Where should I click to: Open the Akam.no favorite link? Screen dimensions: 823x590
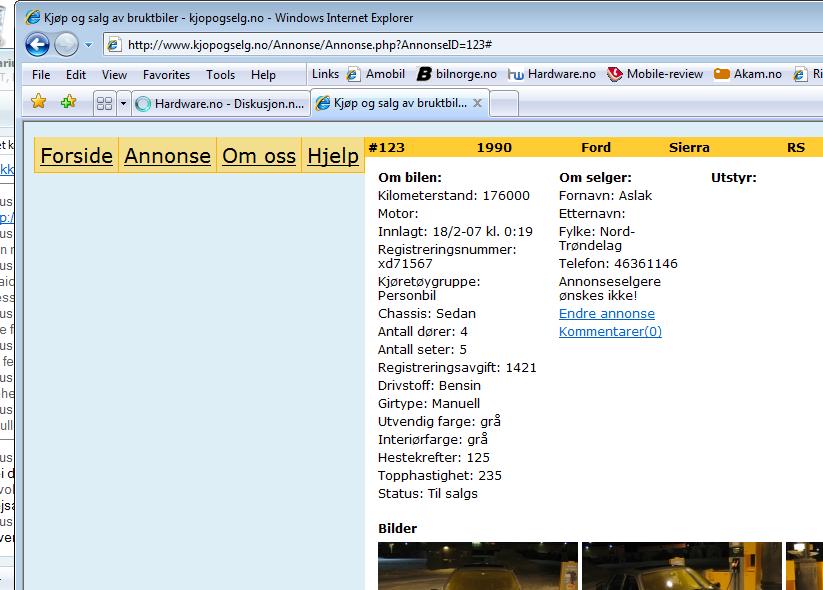pyautogui.click(x=748, y=74)
